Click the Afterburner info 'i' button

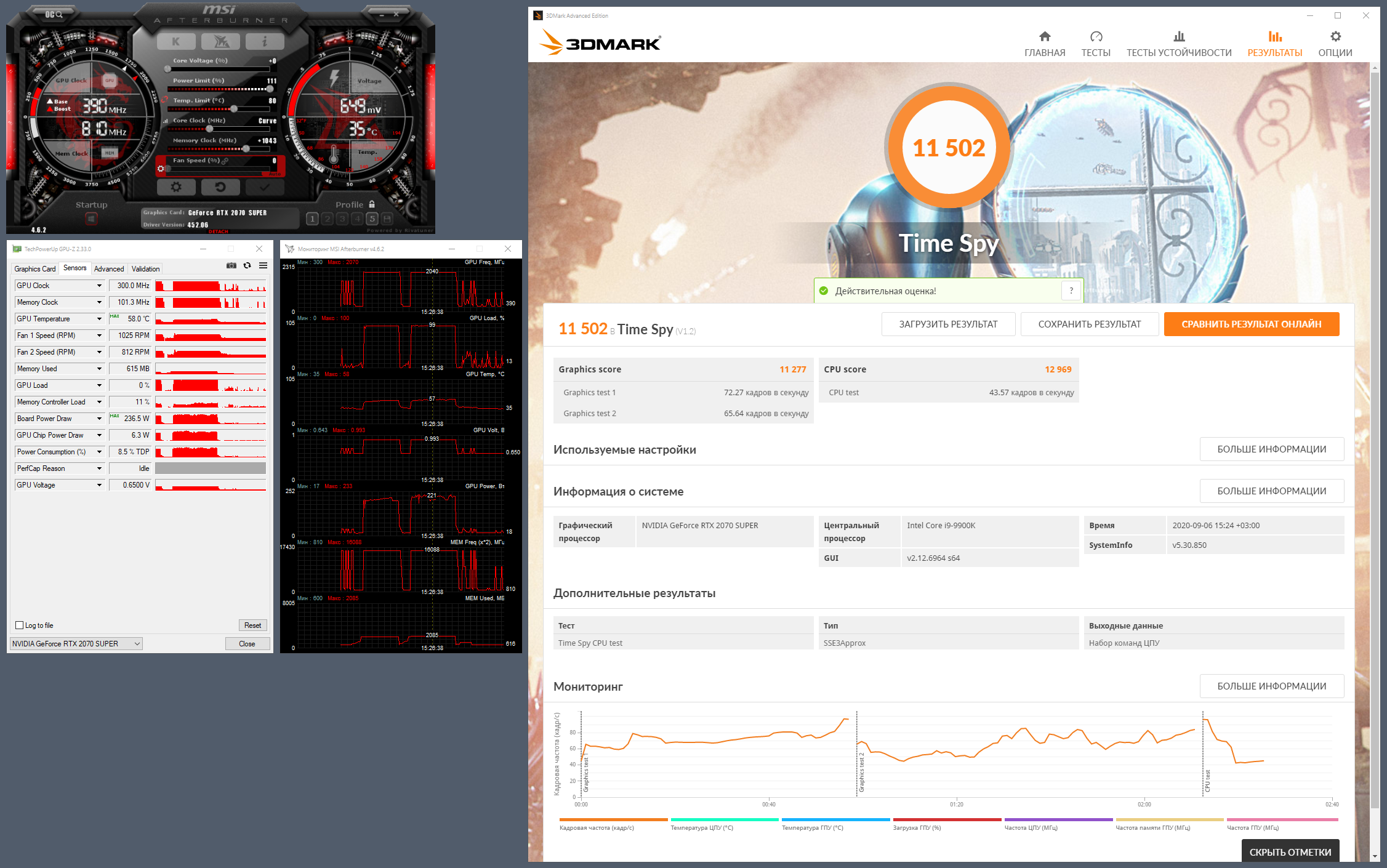[x=265, y=41]
